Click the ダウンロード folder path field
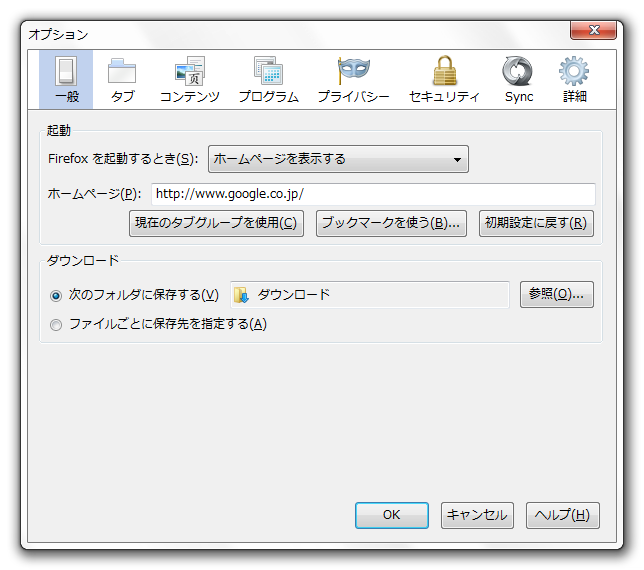The height and width of the screenshot is (570, 644). 370,294
